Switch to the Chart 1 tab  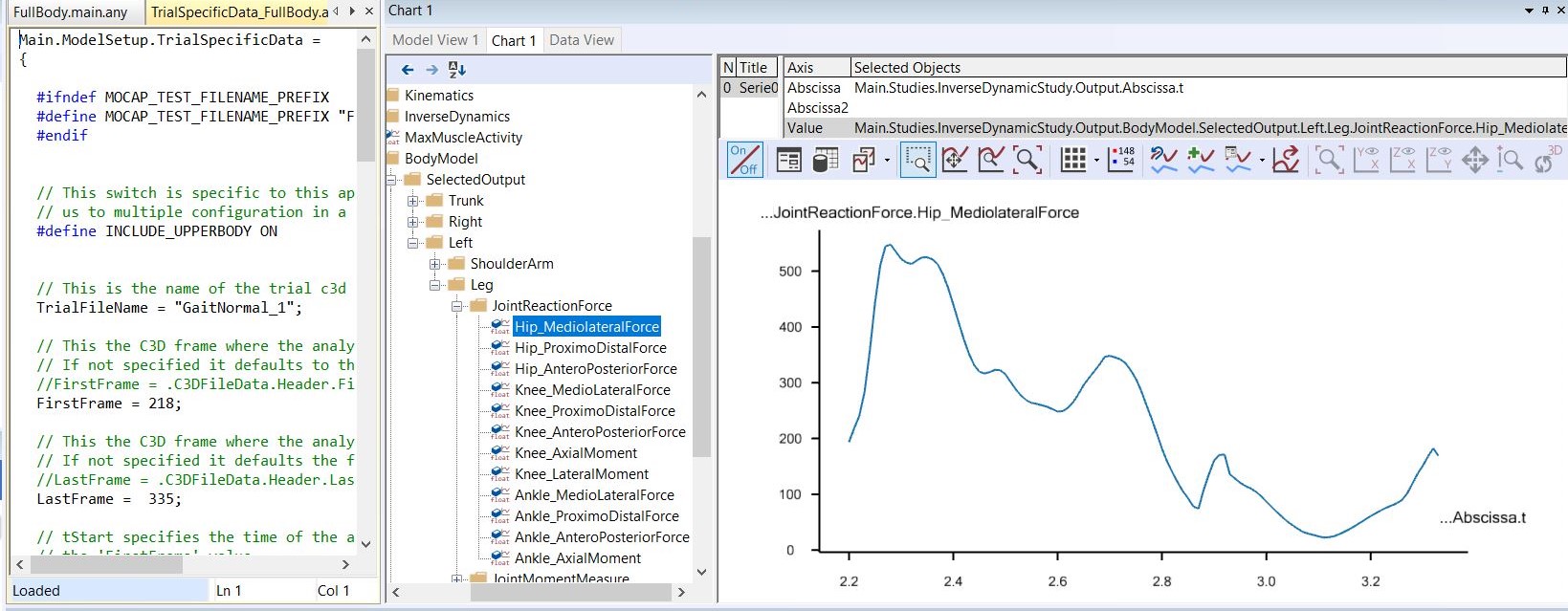pyautogui.click(x=514, y=40)
